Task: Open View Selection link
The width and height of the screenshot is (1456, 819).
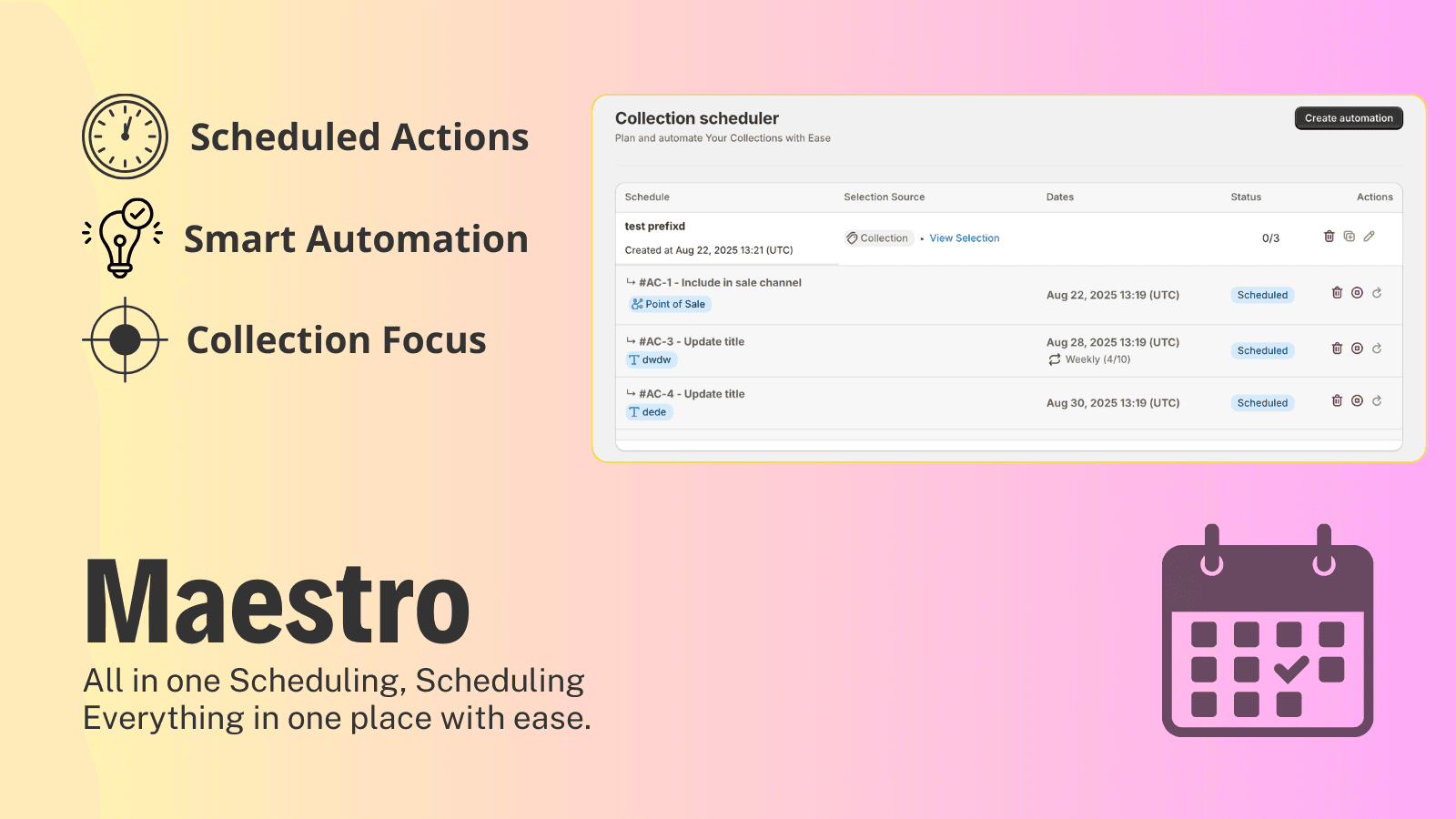Action: (964, 238)
